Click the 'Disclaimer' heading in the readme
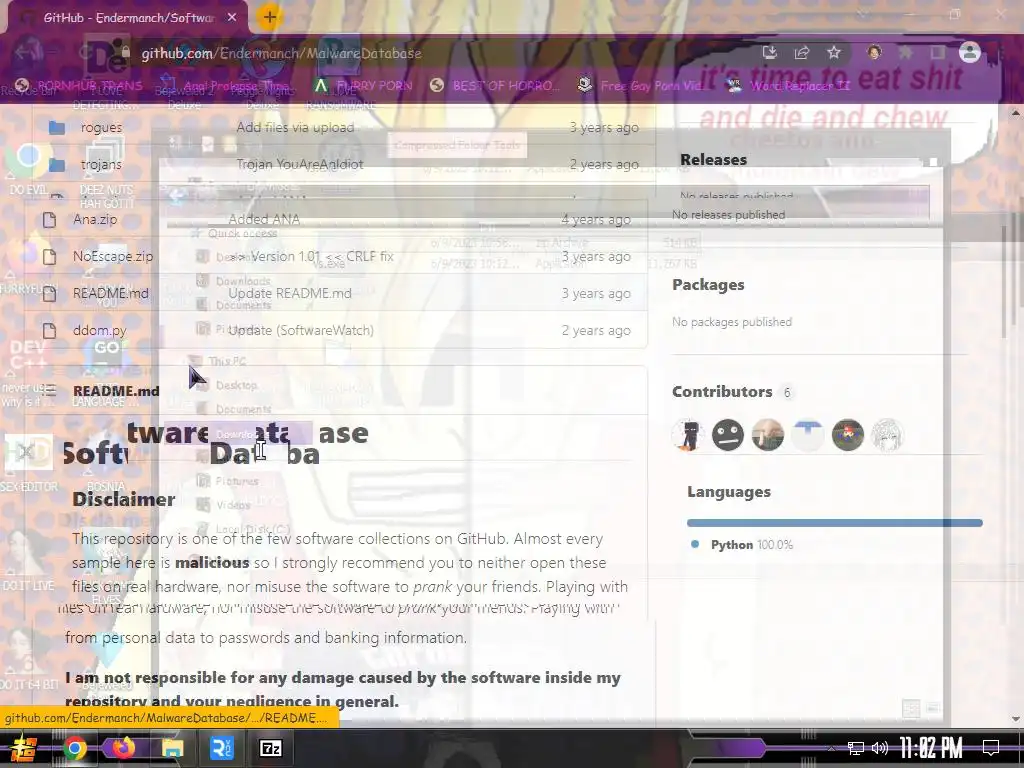Viewport: 1024px width, 768px height. click(x=123, y=500)
